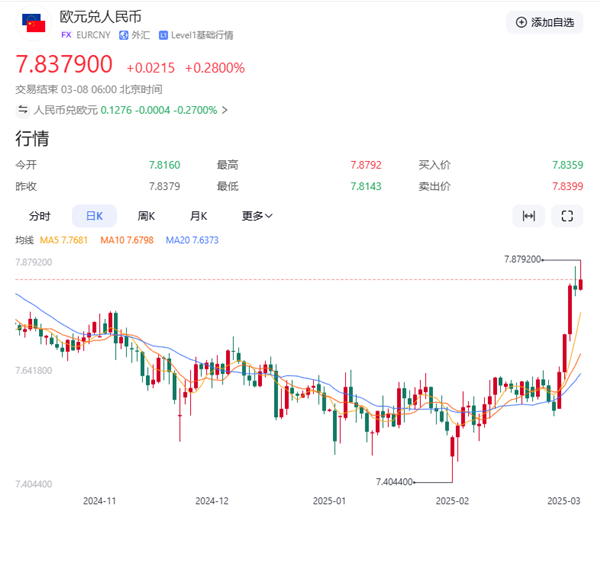Click the 添加自选 add to watchlist button
The width and height of the screenshot is (600, 588).
coord(544,22)
